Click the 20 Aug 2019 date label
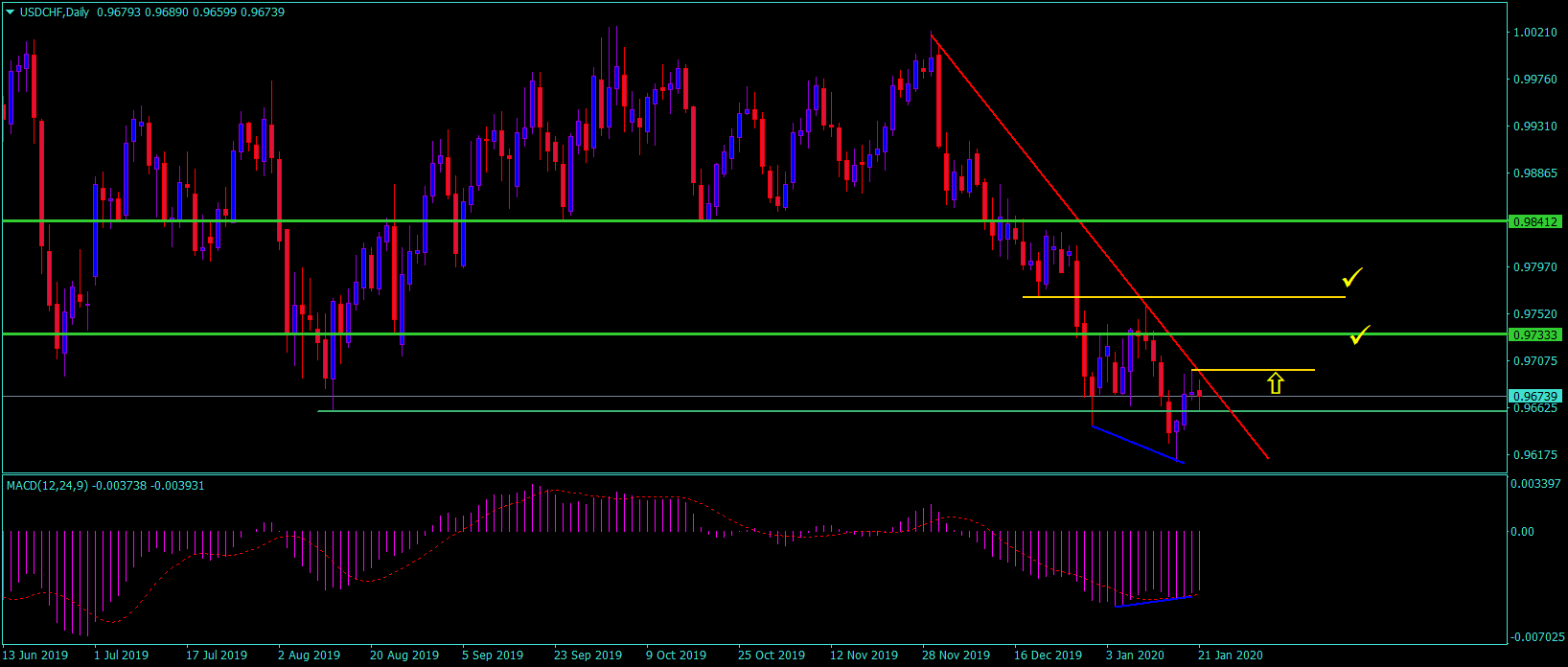 click(404, 655)
